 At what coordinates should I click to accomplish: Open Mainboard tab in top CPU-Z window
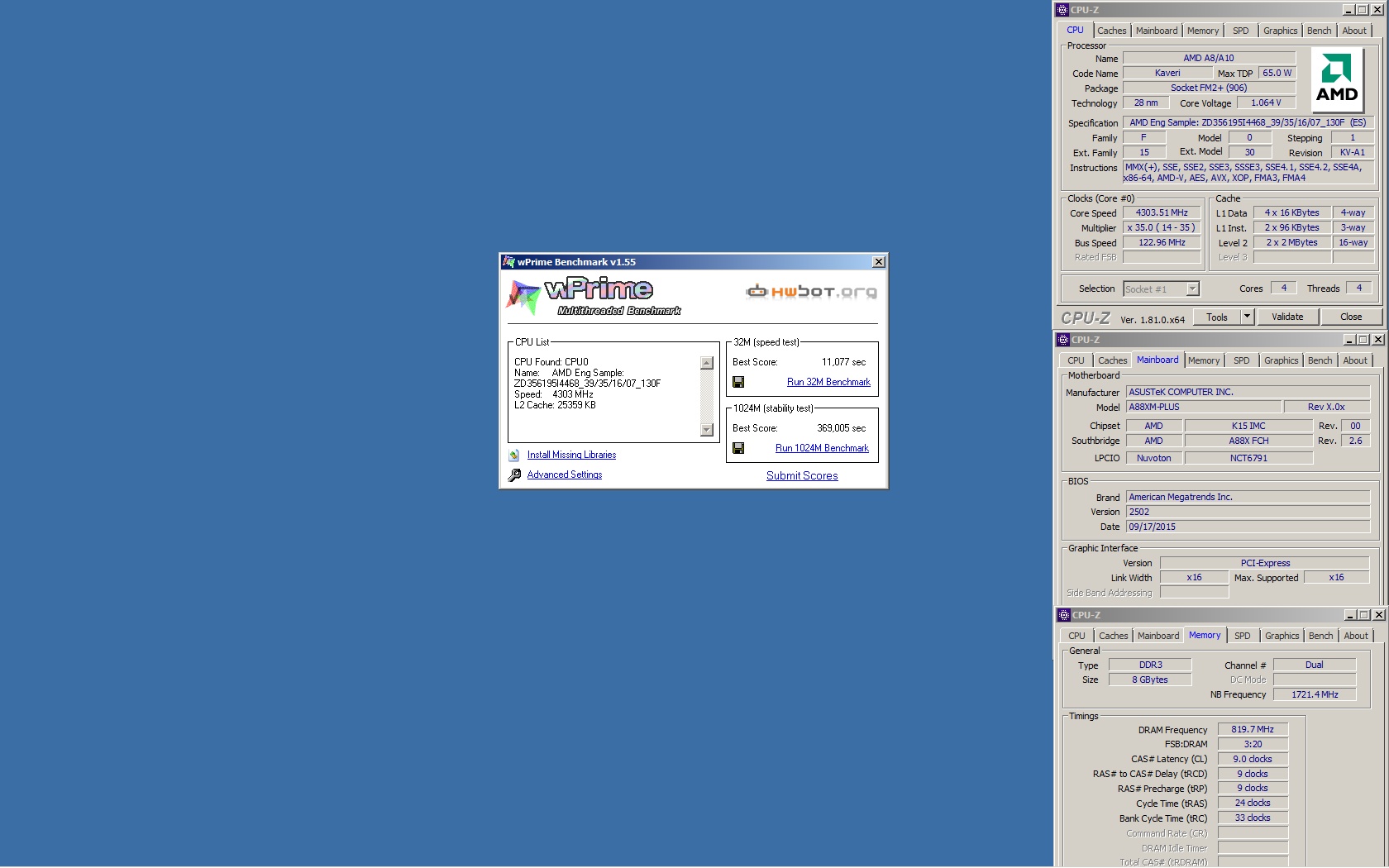(1157, 31)
